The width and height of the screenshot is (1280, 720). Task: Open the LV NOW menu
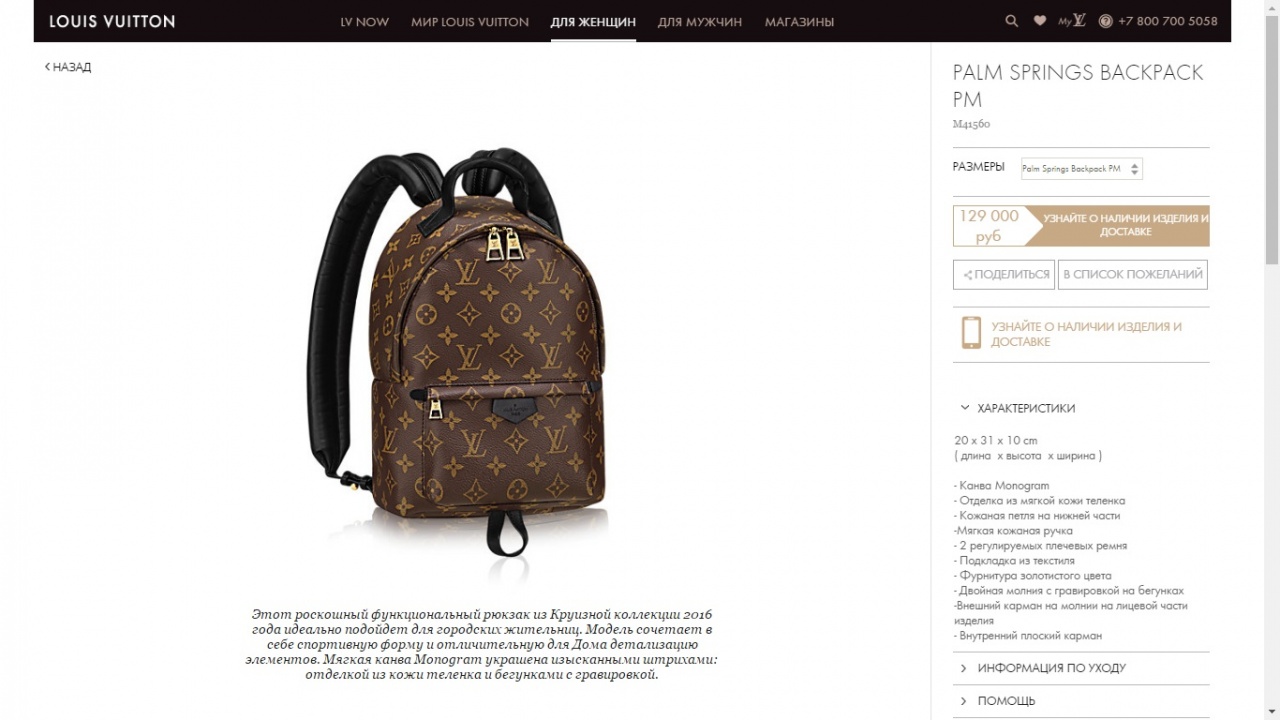coord(365,21)
